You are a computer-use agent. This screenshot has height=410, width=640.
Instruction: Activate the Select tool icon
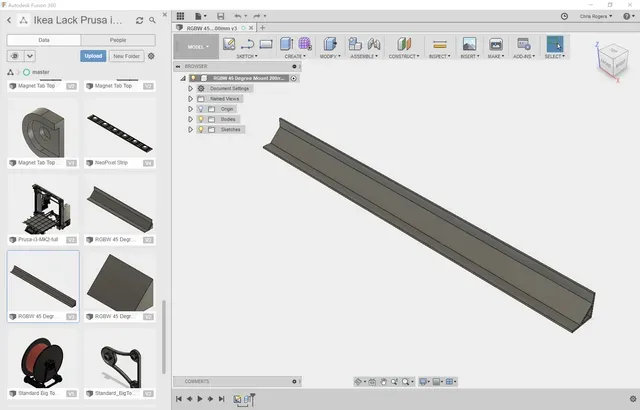(555, 44)
